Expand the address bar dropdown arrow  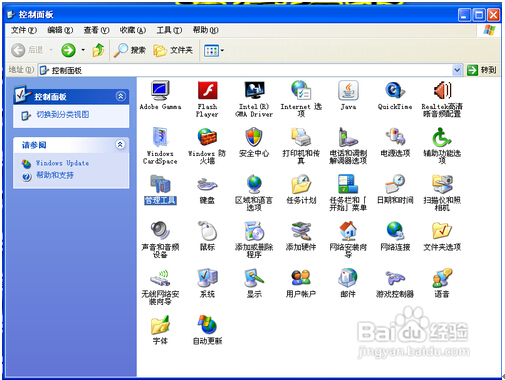[x=457, y=70]
